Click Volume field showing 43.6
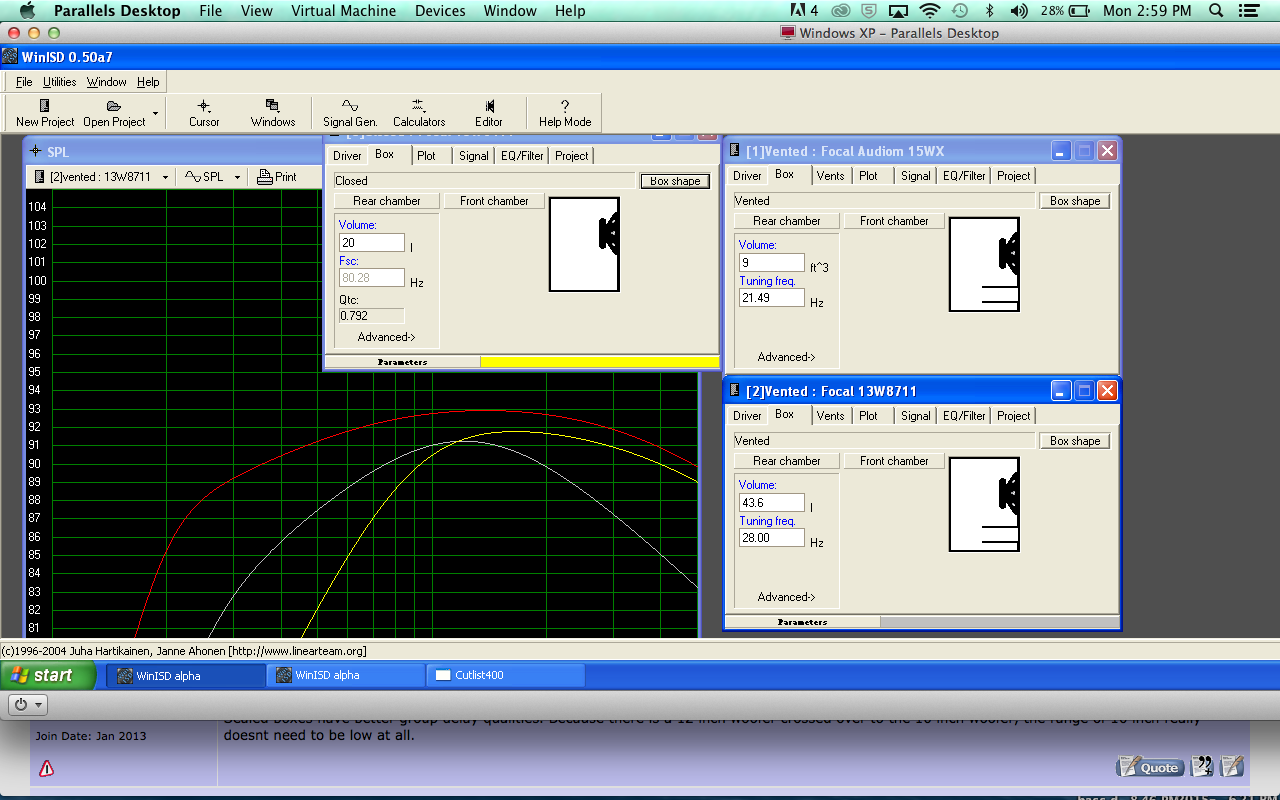 pos(771,503)
